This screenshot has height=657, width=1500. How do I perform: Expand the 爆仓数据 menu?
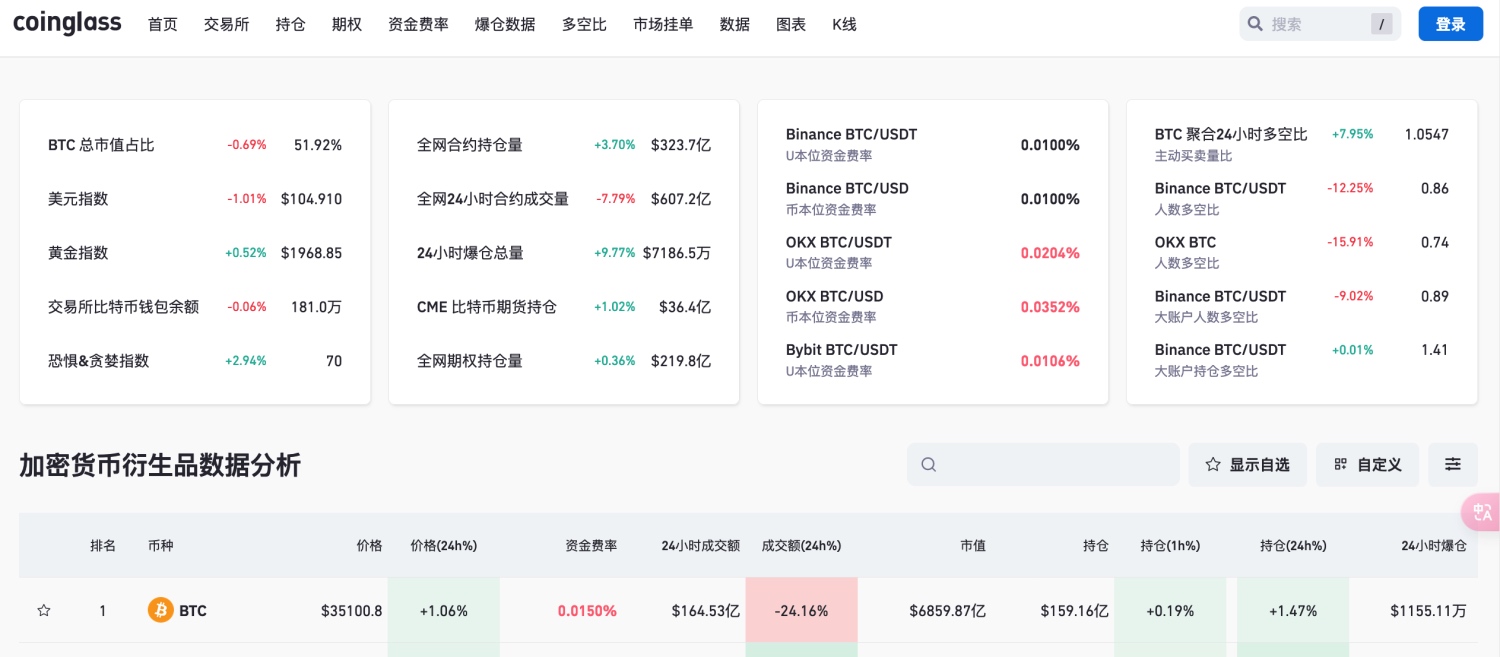[505, 24]
